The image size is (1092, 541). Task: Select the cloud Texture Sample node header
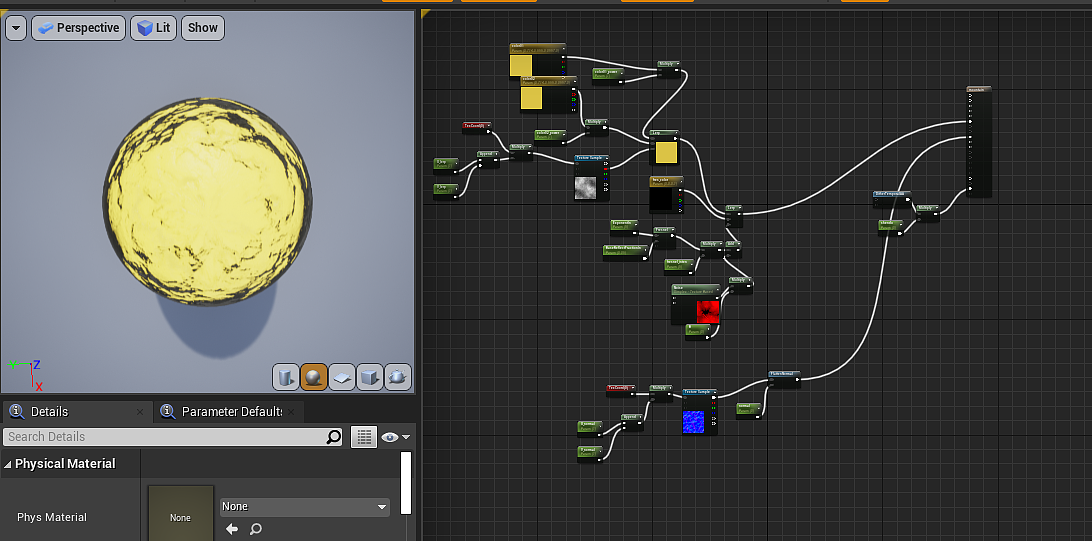click(x=592, y=159)
